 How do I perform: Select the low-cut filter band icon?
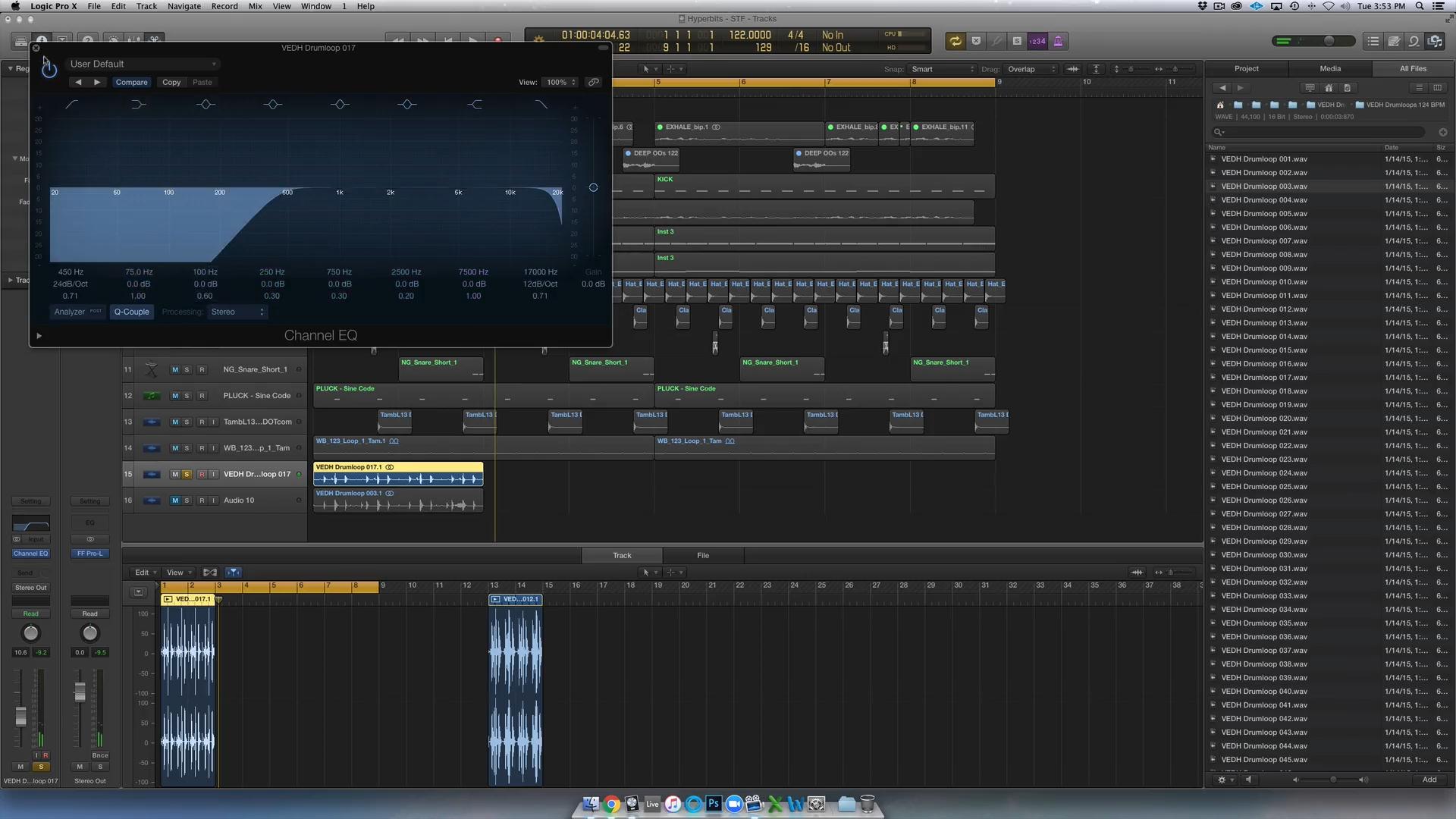(x=71, y=104)
